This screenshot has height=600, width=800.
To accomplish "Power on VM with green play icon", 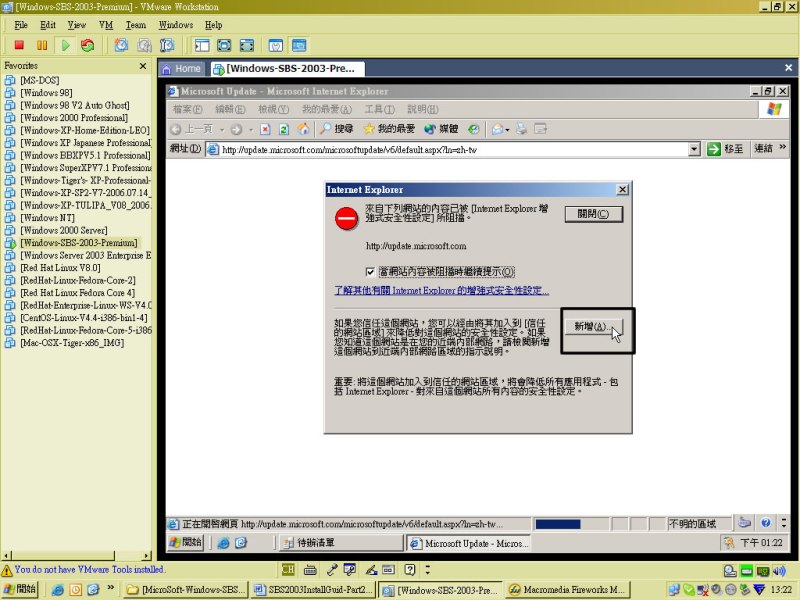I will [x=65, y=45].
